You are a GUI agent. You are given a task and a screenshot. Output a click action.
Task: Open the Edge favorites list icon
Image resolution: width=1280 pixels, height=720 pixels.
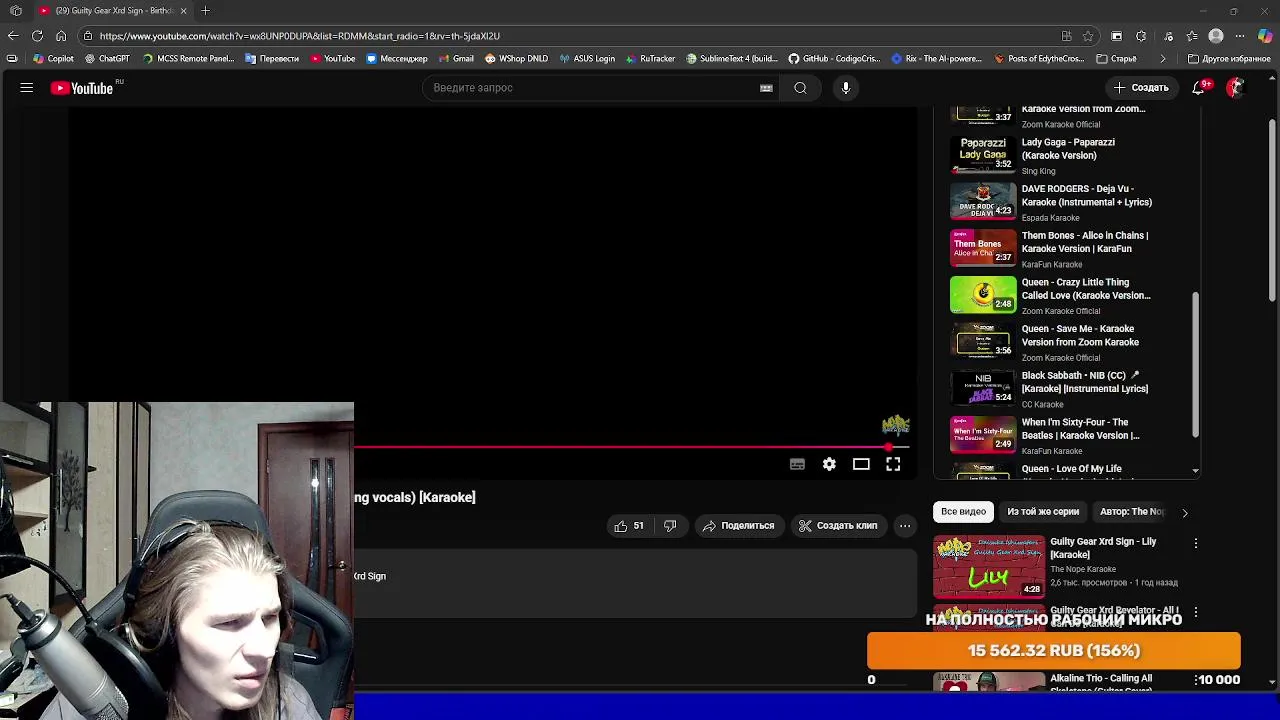click(x=1192, y=36)
